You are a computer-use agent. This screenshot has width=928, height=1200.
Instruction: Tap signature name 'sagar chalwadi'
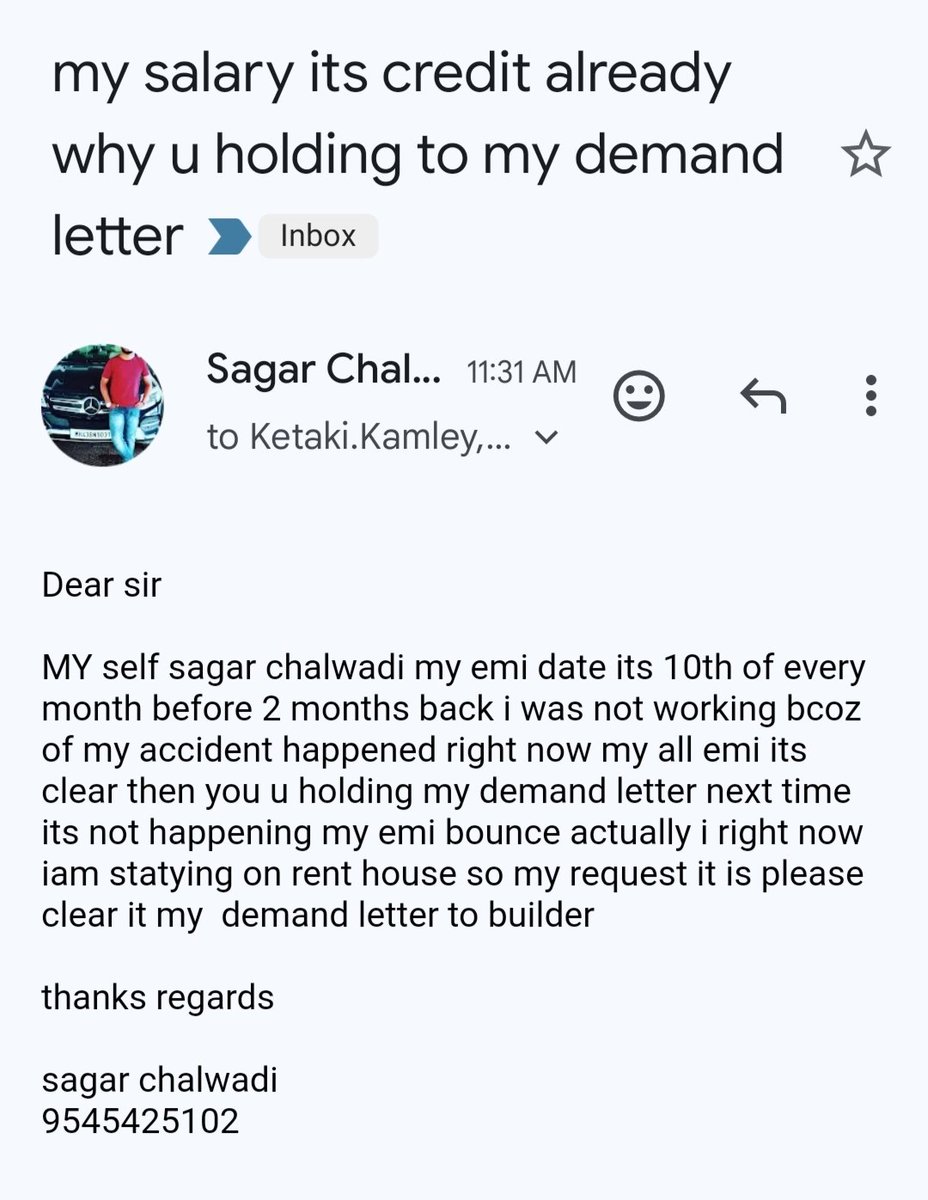click(159, 1080)
